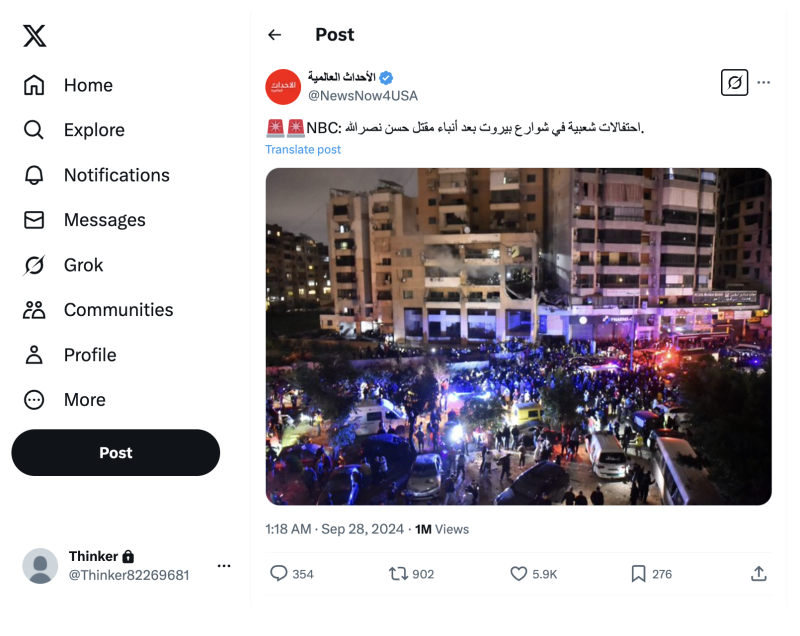This screenshot has height=636, width=800.
Task: Click the Translate post link
Action: 303,149
